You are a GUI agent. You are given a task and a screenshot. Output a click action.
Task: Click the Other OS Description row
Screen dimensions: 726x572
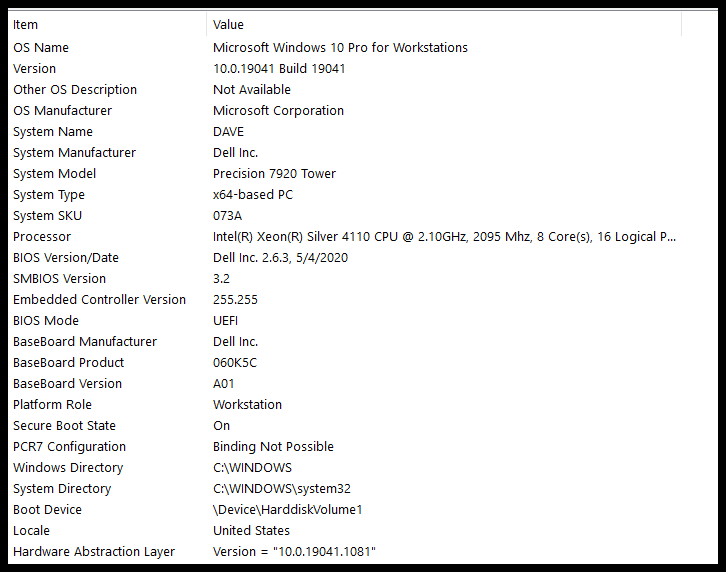tap(75, 89)
